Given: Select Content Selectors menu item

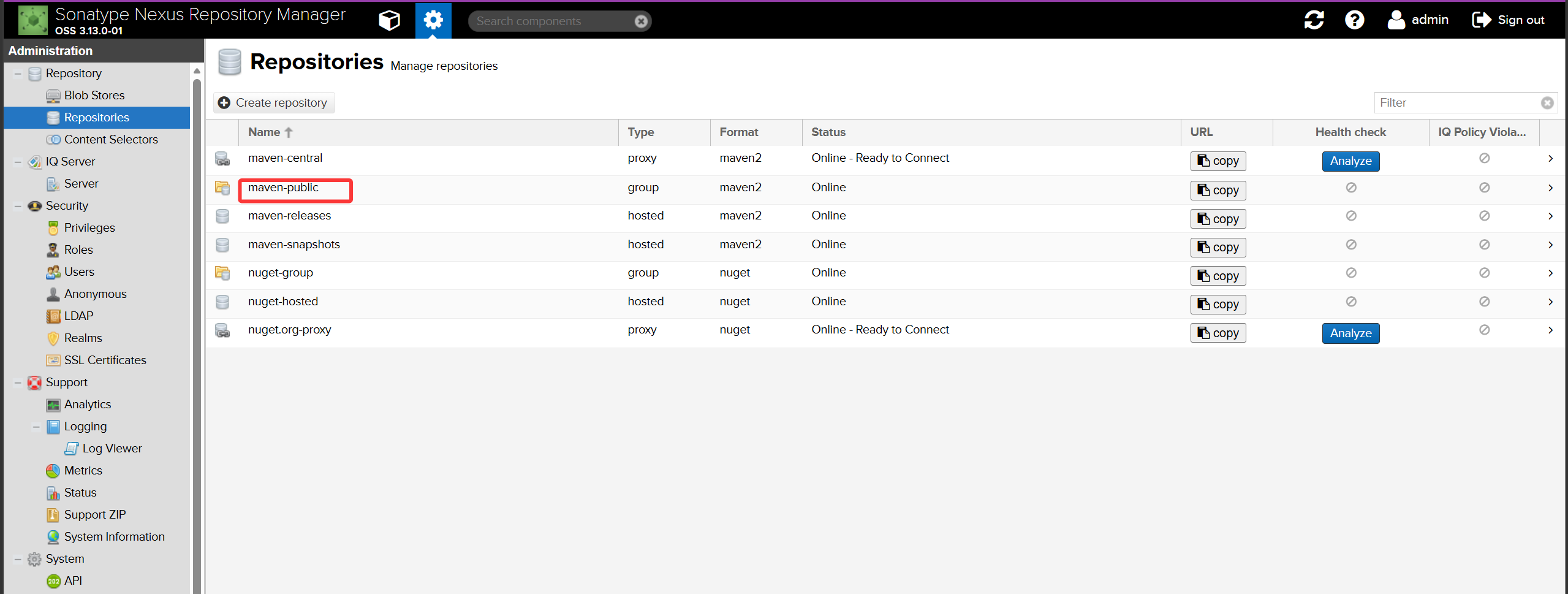Looking at the screenshot, I should point(111,139).
